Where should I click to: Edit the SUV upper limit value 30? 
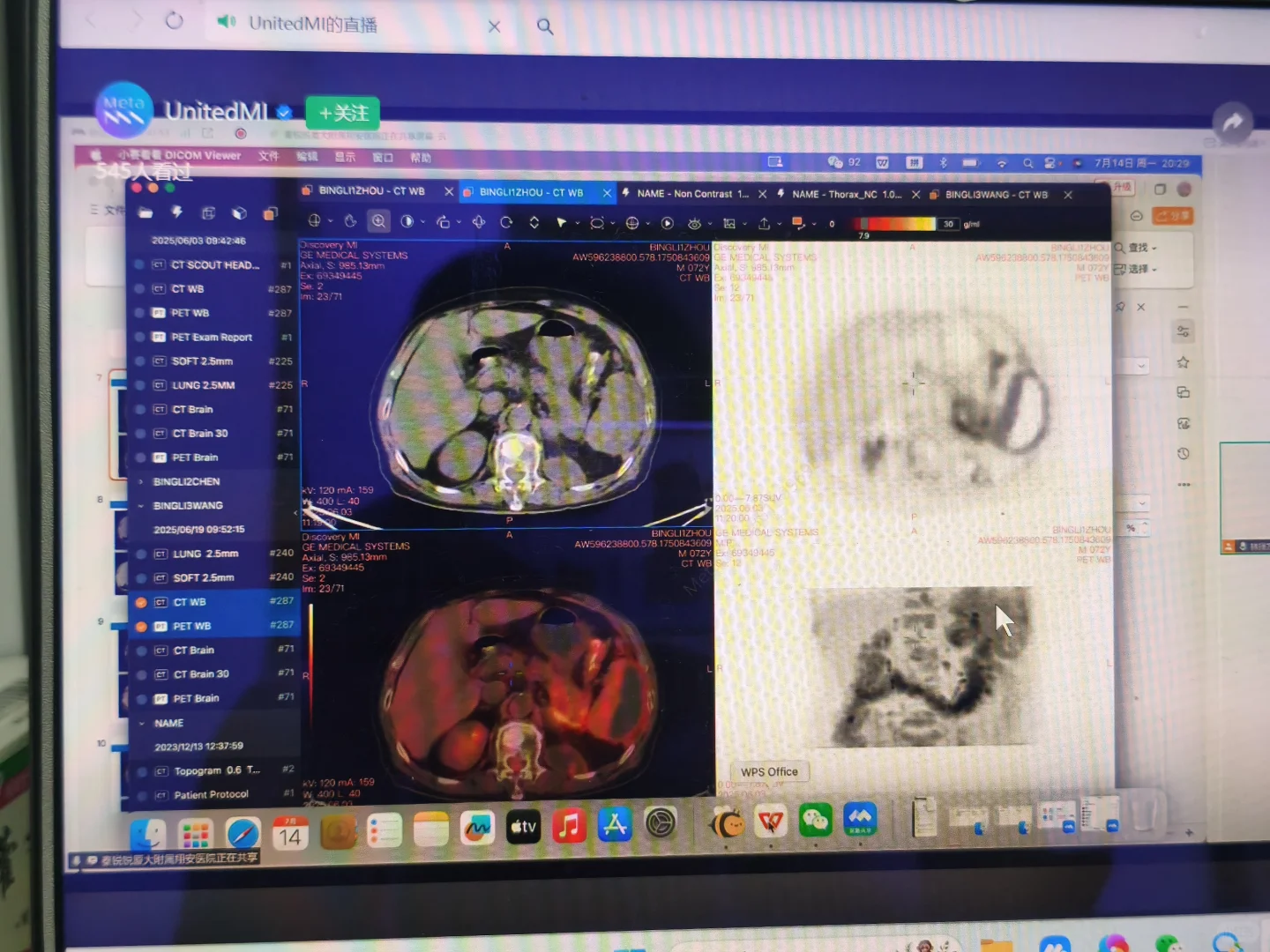pos(948,224)
